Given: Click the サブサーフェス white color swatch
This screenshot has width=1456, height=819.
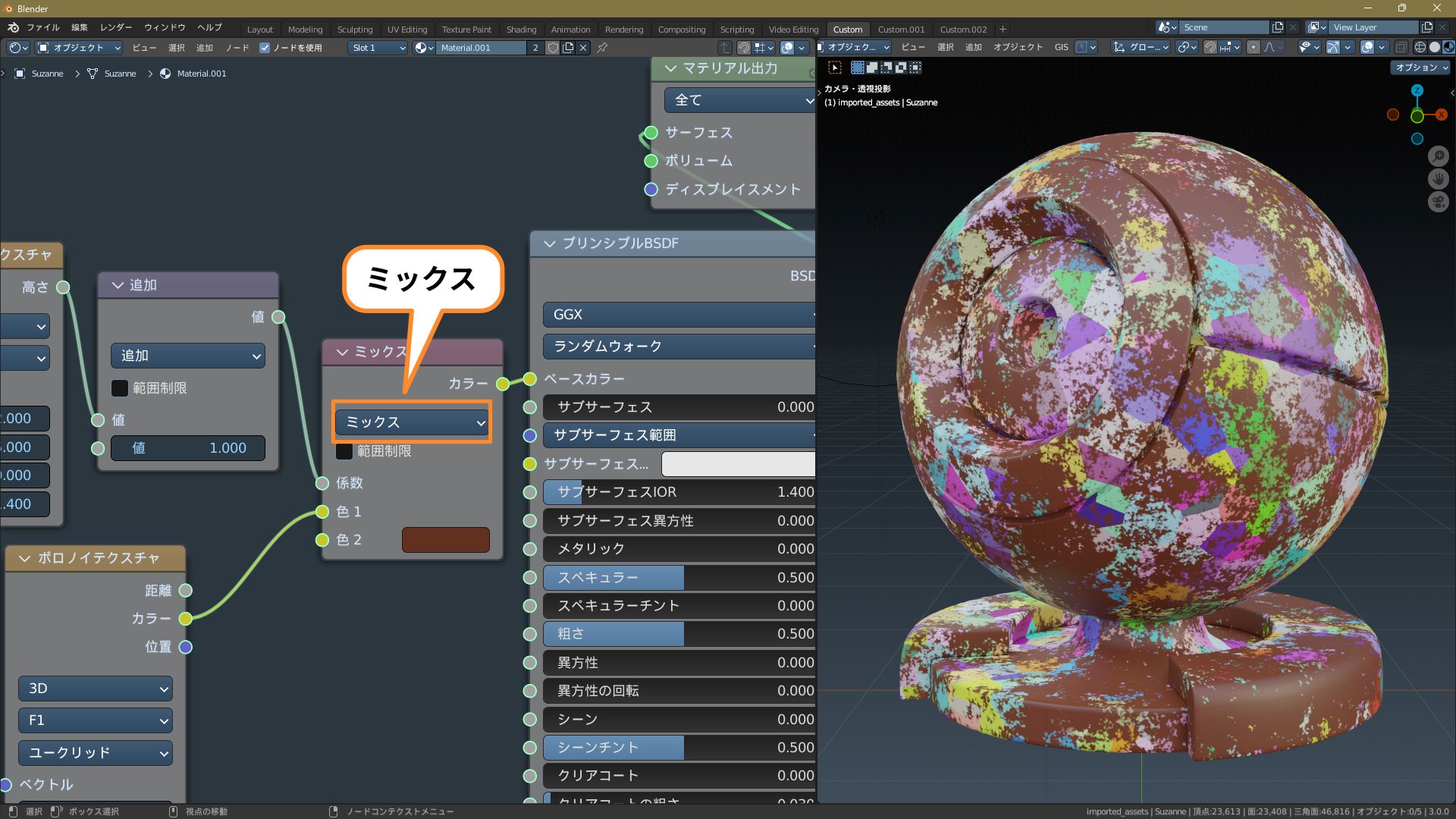Looking at the screenshot, I should [739, 464].
